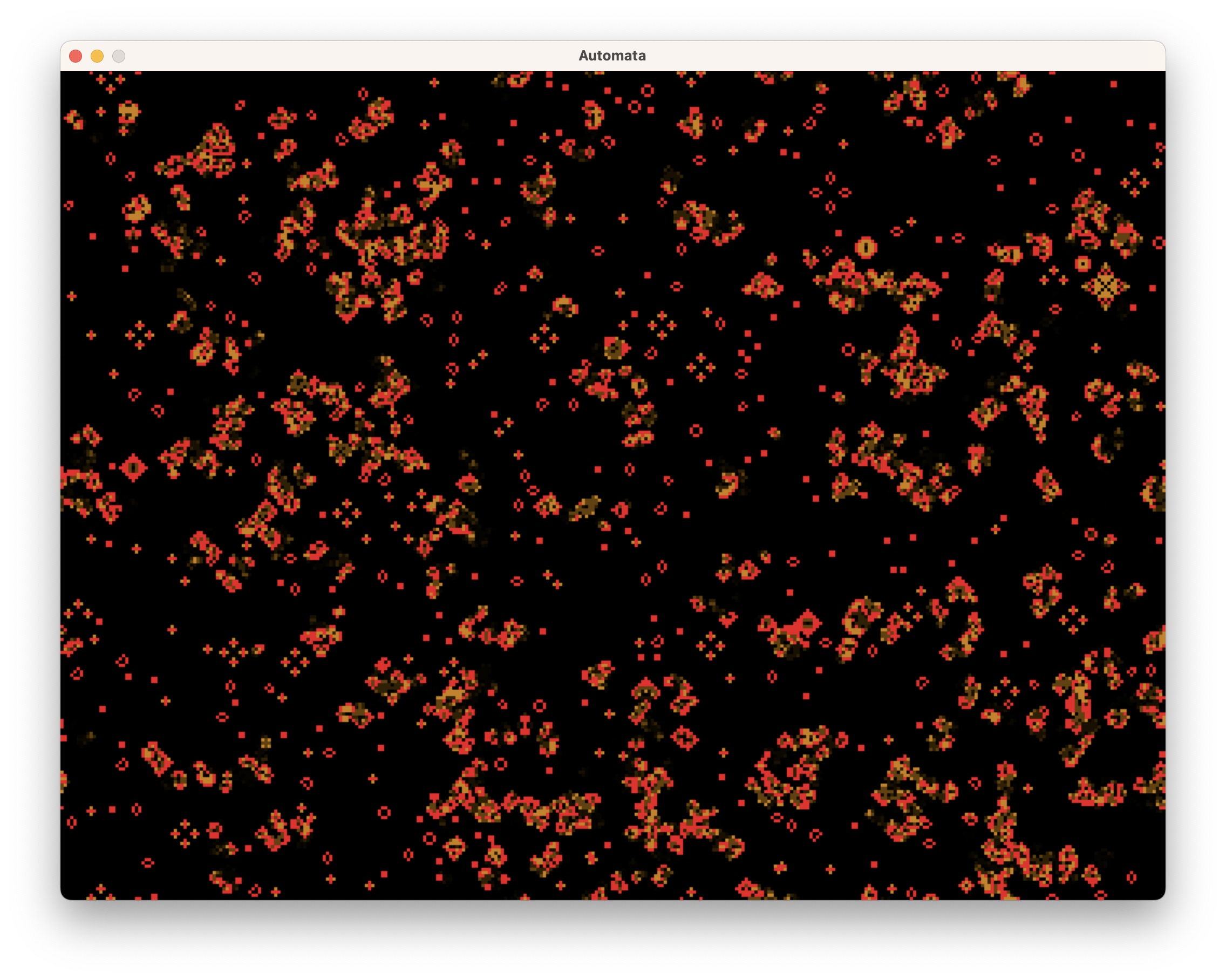This screenshot has height=980, width=1226.
Task: Click the two adjacent red squares right of center
Action: click(x=898, y=569)
